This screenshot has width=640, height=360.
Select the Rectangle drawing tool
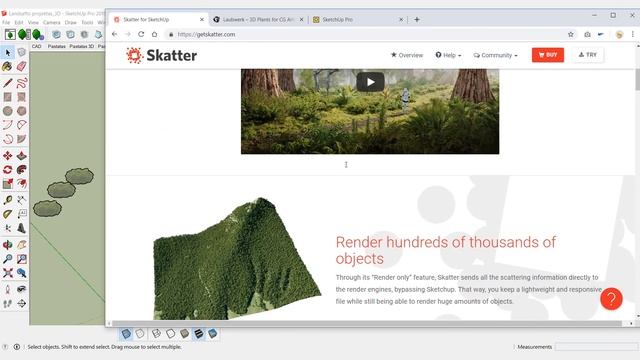7,97
